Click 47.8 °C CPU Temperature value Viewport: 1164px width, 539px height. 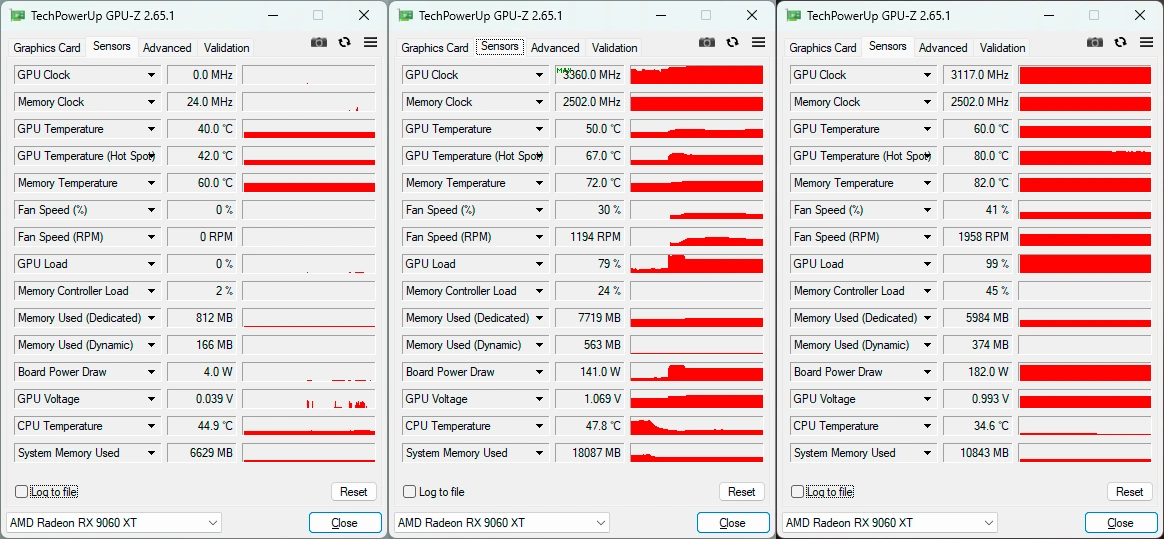(x=588, y=426)
